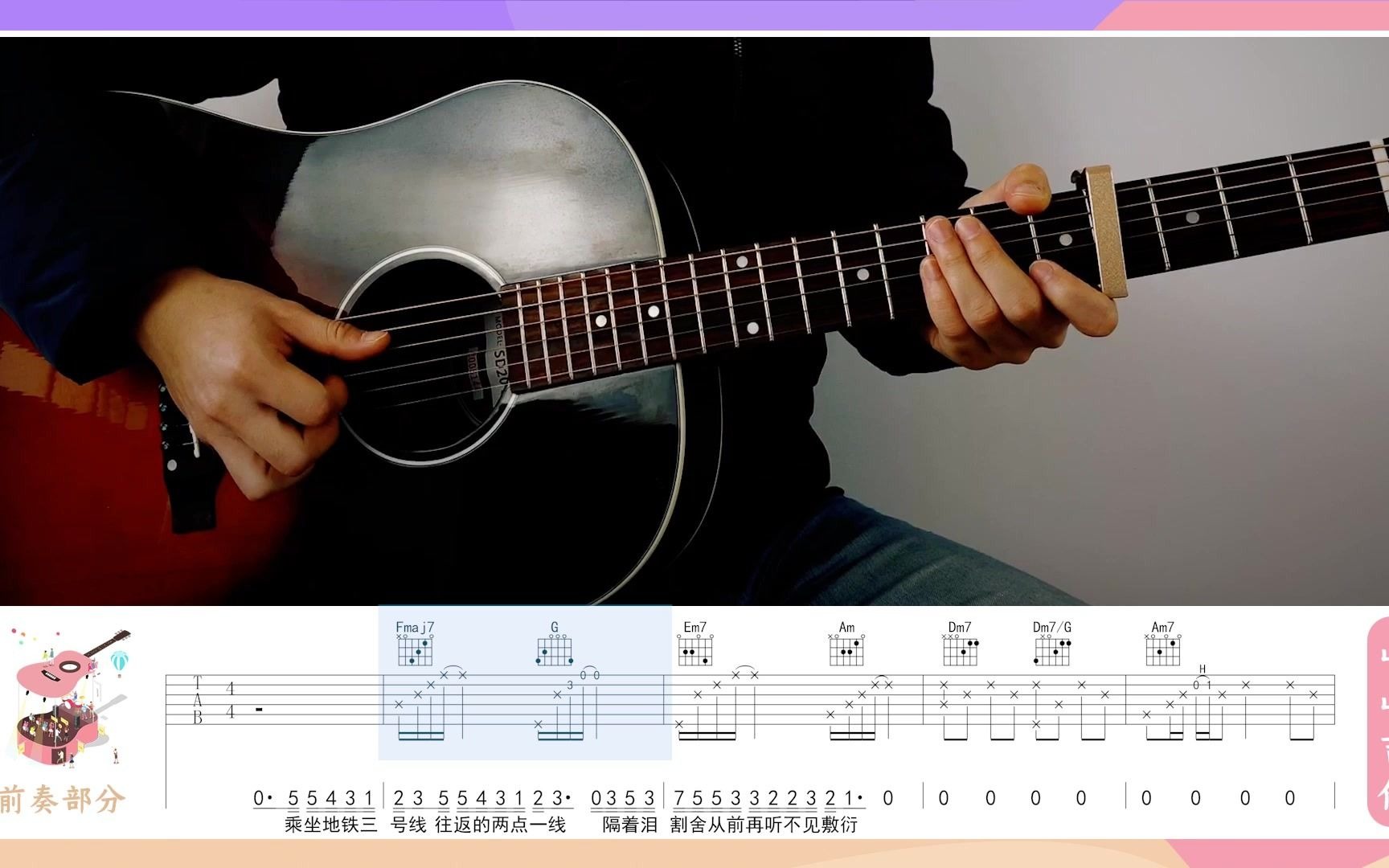
Task: Click the section title 前奏部分
Action: pos(63,800)
